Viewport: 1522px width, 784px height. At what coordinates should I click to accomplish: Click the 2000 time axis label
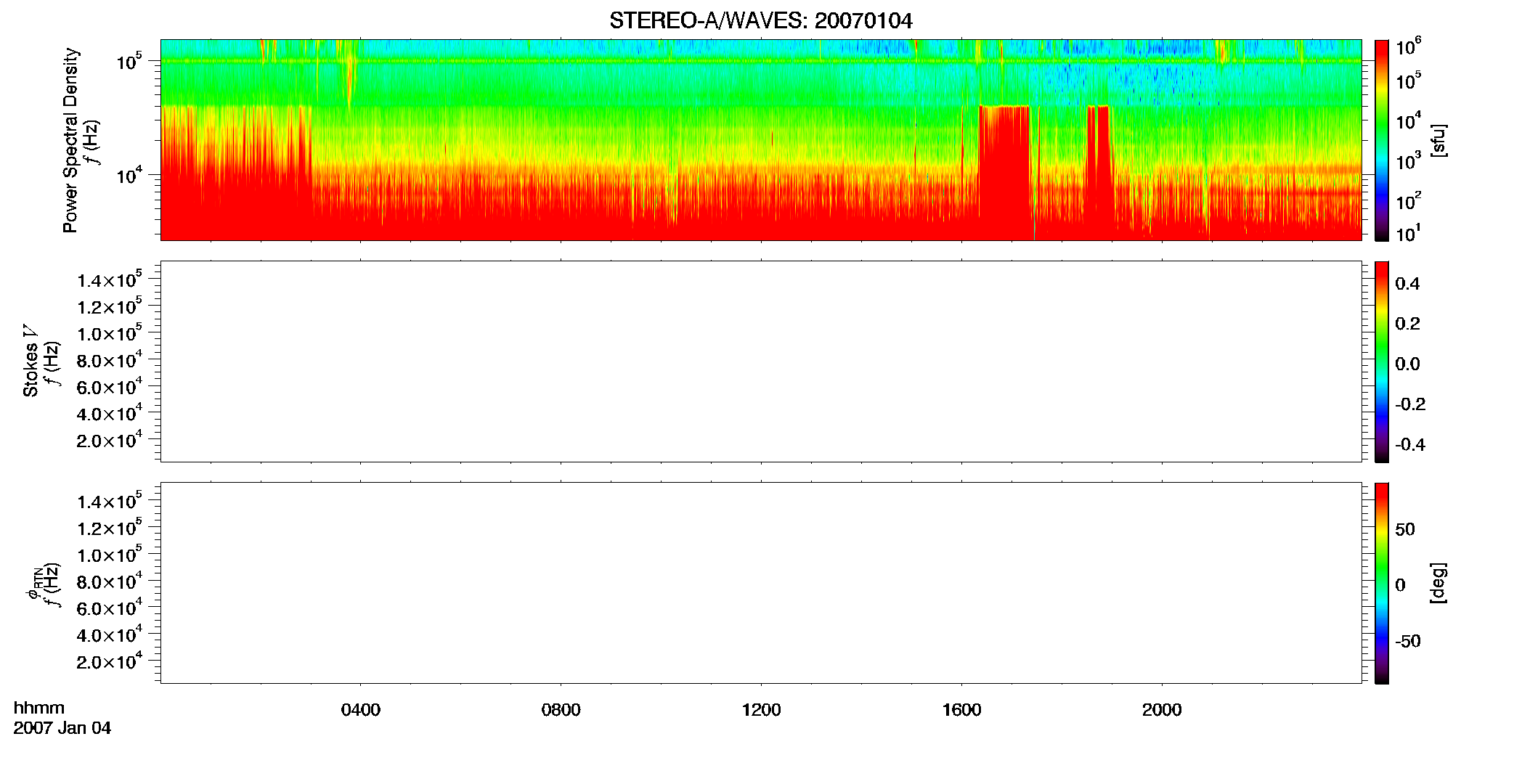[x=1162, y=710]
